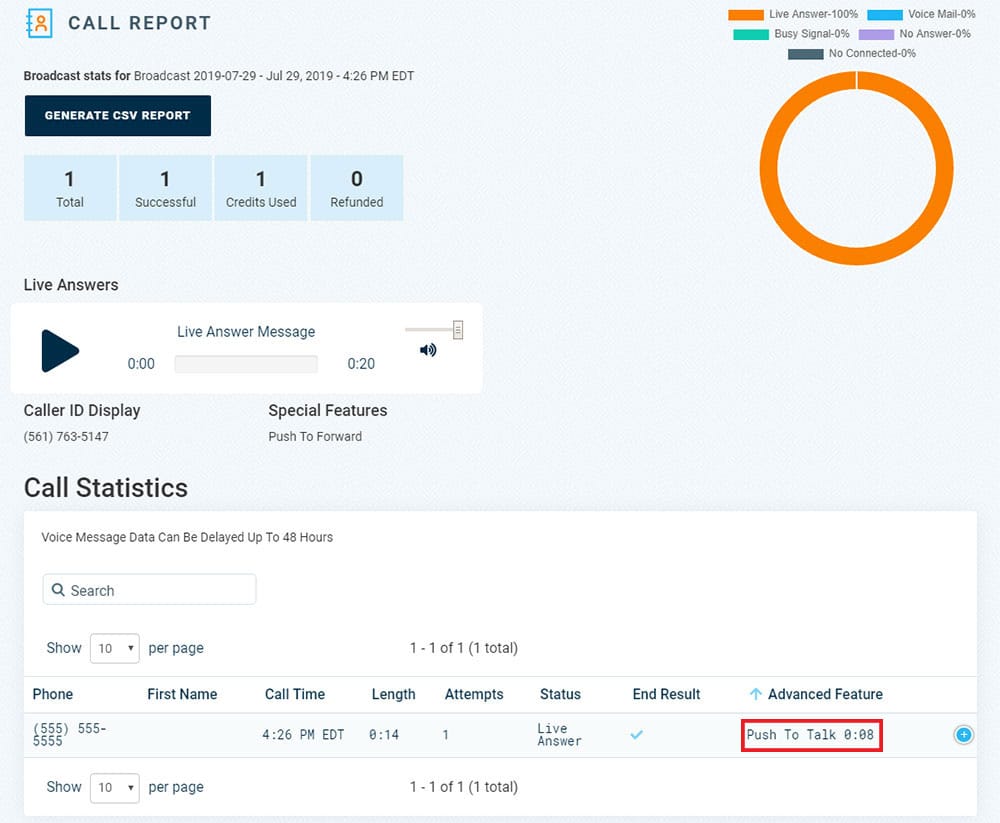Click caller ID (561) 763-5147
The width and height of the screenshot is (1000, 823).
[66, 437]
